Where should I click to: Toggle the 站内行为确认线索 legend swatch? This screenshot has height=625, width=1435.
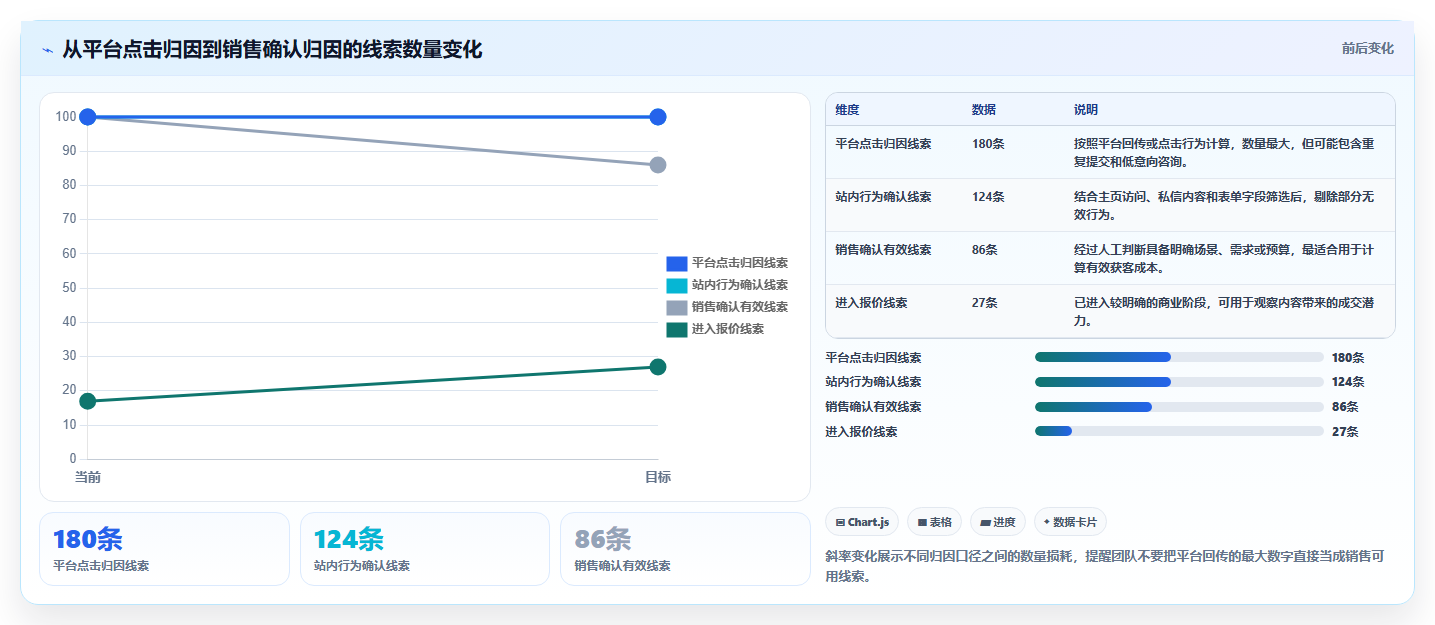pyautogui.click(x=677, y=285)
